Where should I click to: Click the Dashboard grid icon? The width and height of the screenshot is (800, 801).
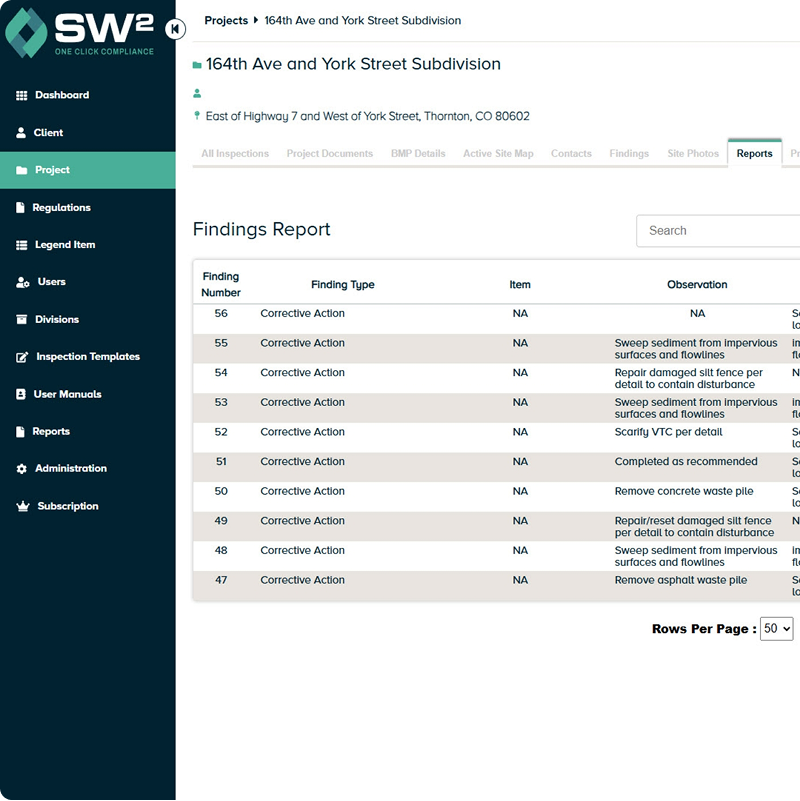click(22, 95)
